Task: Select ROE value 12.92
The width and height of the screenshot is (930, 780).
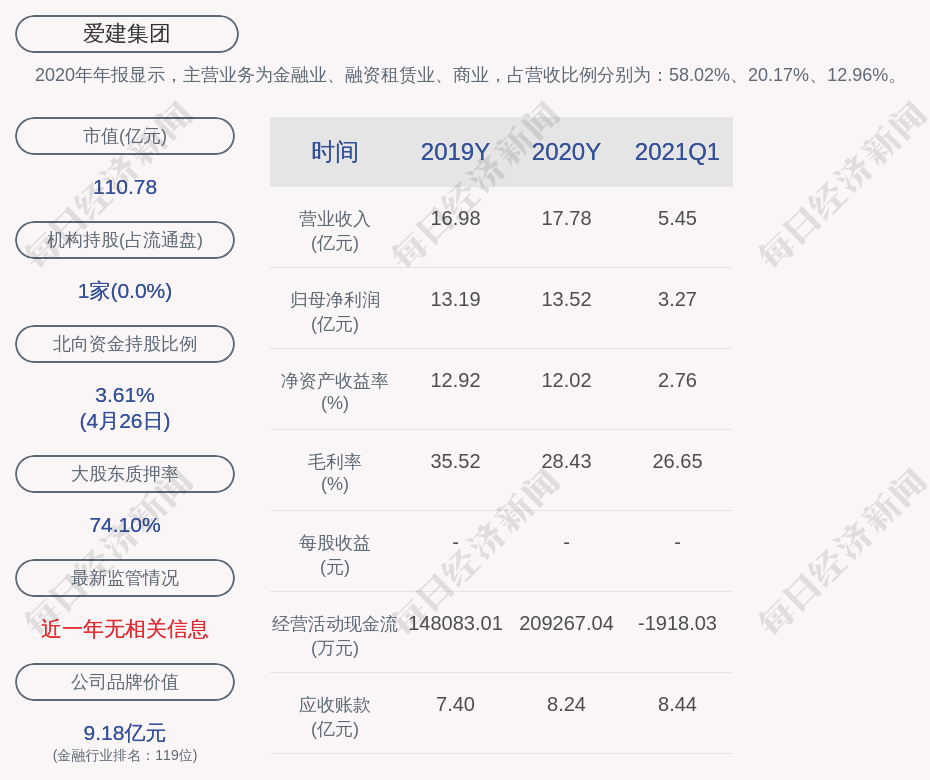Action: click(456, 380)
